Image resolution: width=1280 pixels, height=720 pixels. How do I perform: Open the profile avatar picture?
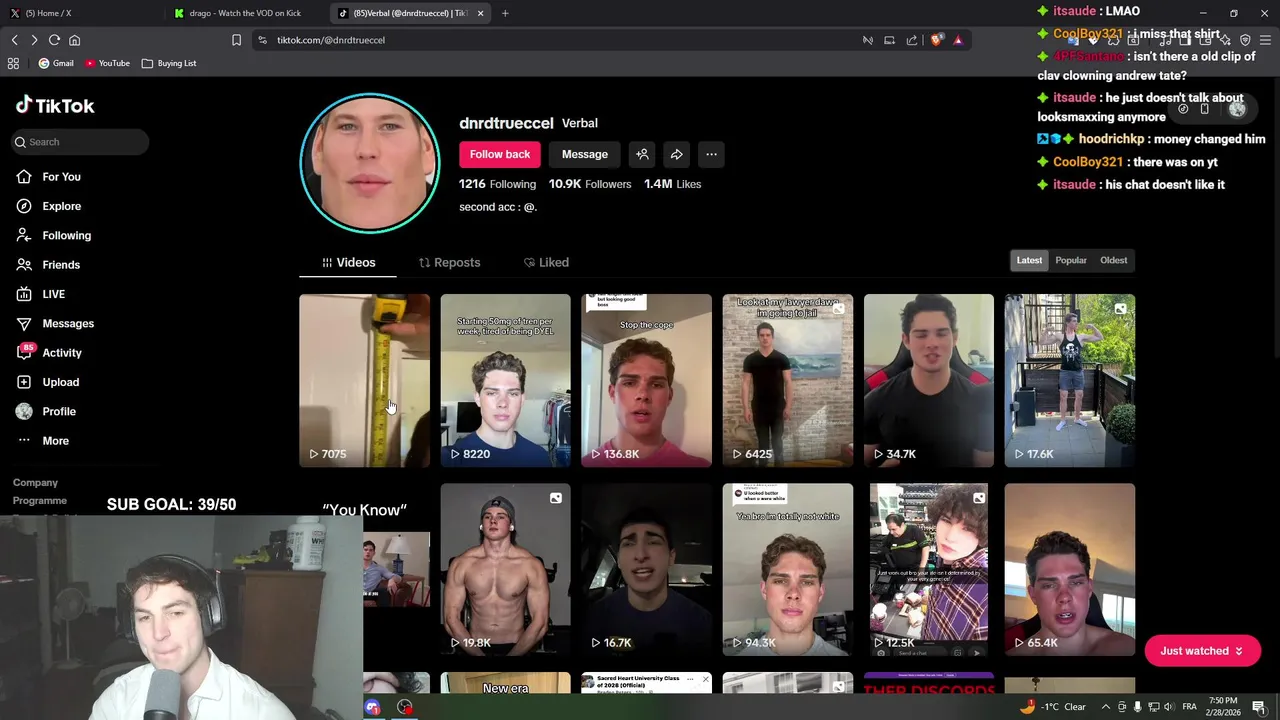(370, 163)
